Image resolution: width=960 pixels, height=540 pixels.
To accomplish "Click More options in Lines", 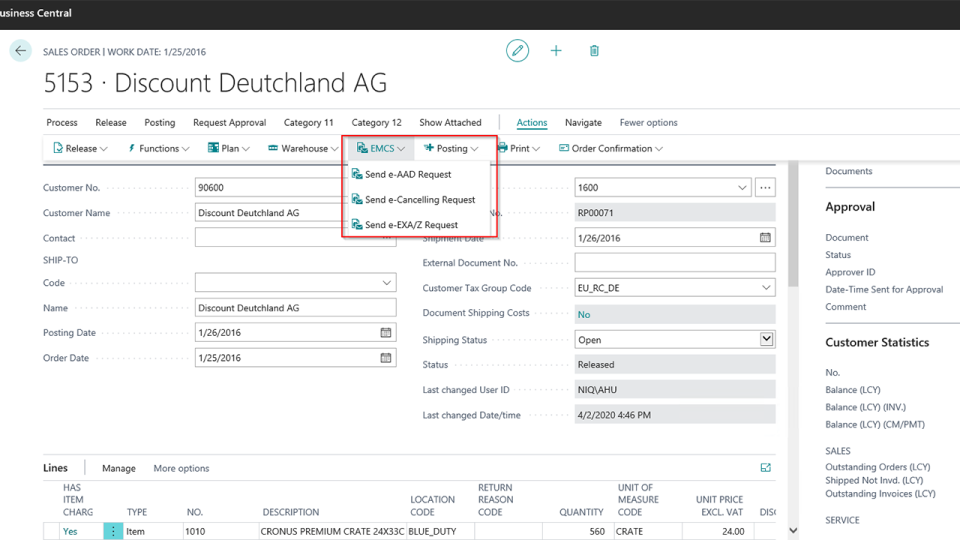I will click(181, 468).
